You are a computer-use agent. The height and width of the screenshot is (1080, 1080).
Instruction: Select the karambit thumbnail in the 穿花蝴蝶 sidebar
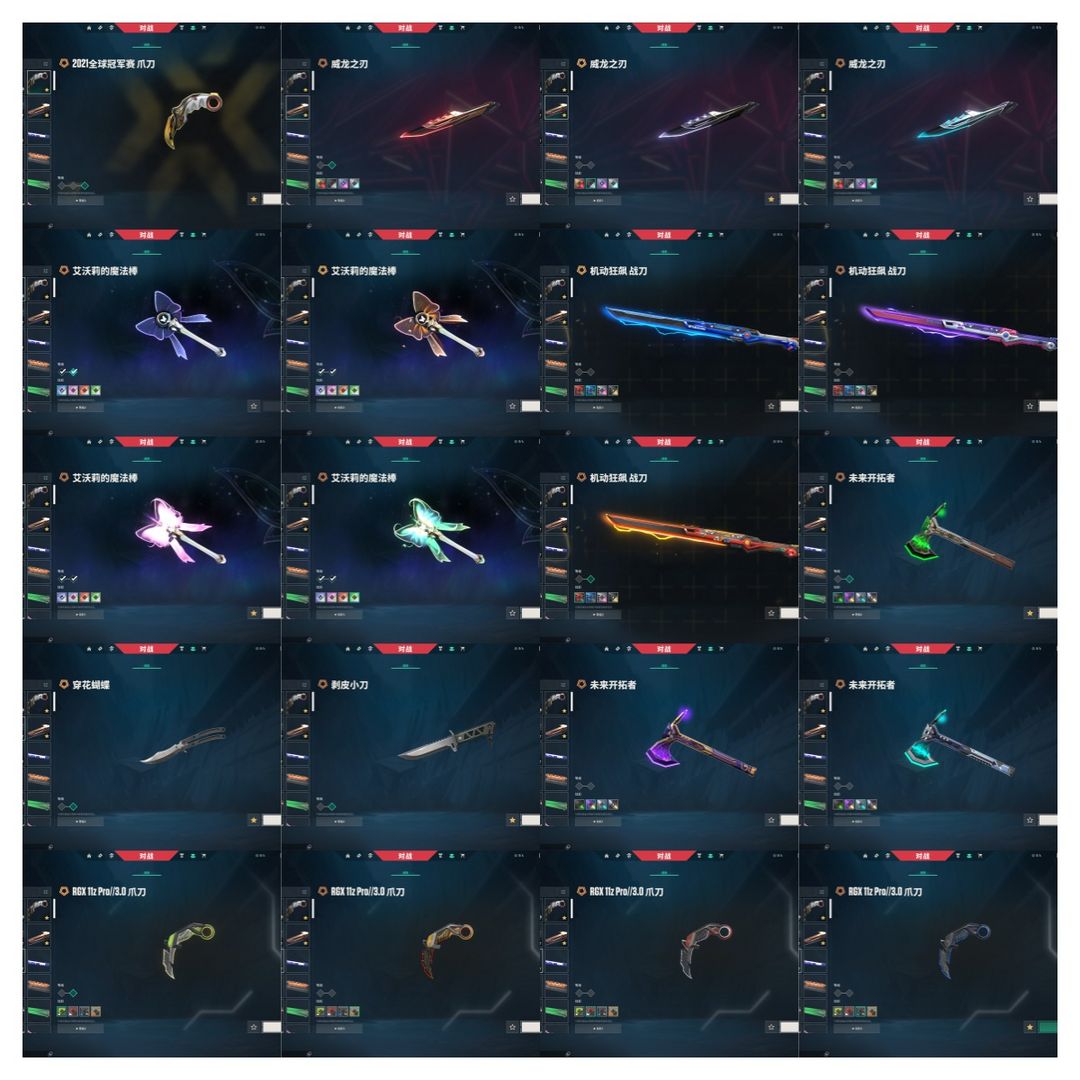pos(39,702)
